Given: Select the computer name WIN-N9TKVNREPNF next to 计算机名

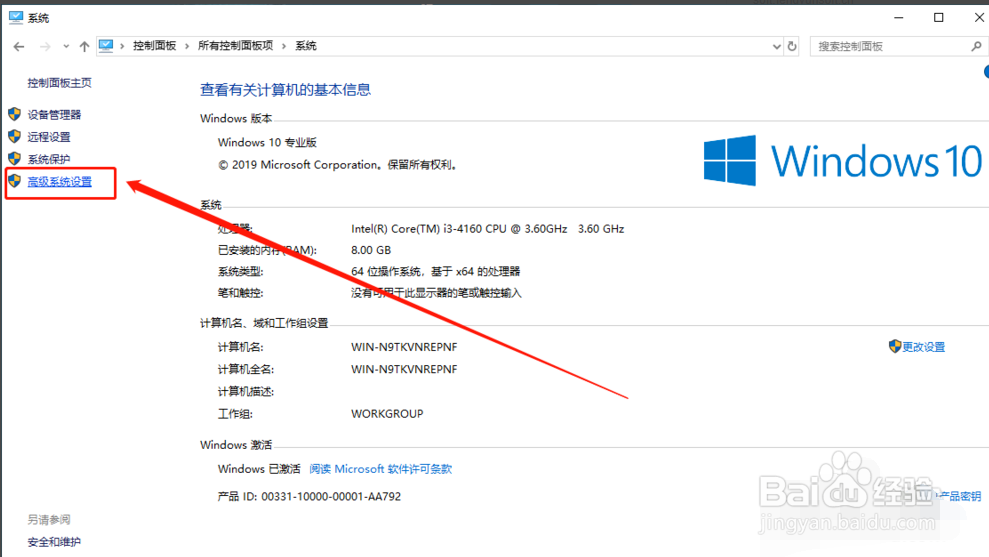Looking at the screenshot, I should [404, 347].
